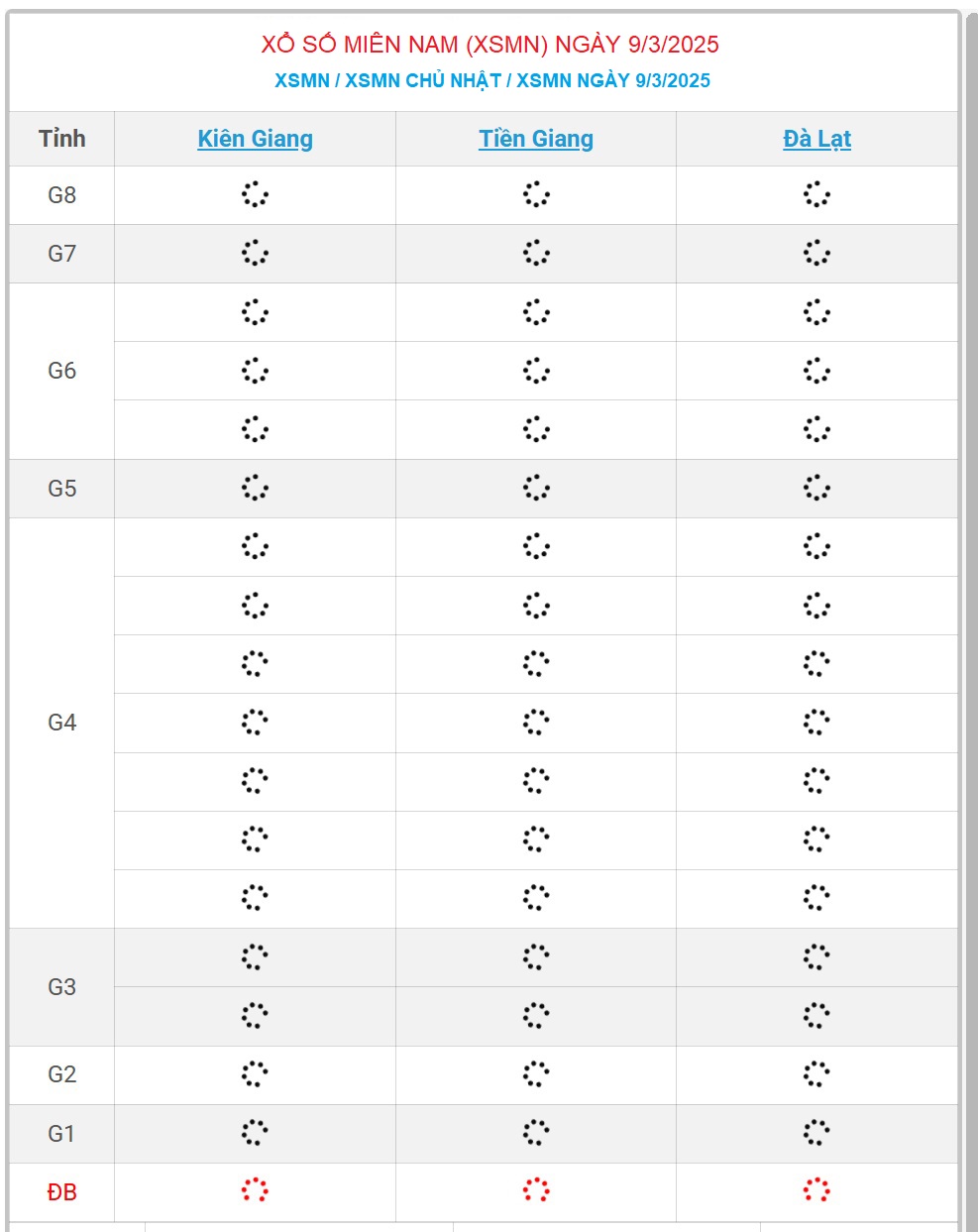Screen dimensions: 978x1232
Task: Click Kiên Giang G1 loading spinner
Action: pyautogui.click(x=255, y=1132)
